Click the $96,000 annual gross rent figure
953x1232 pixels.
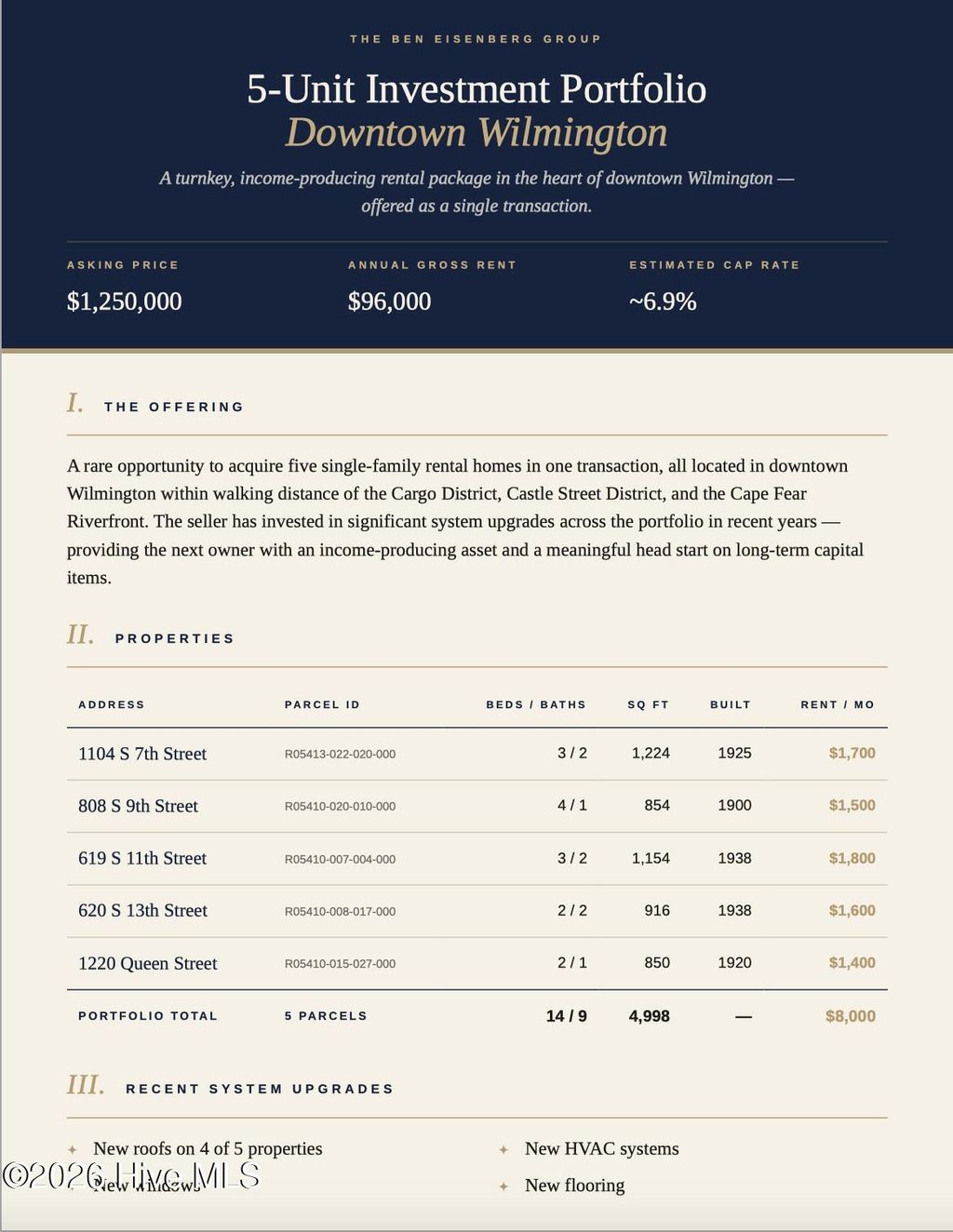click(389, 301)
